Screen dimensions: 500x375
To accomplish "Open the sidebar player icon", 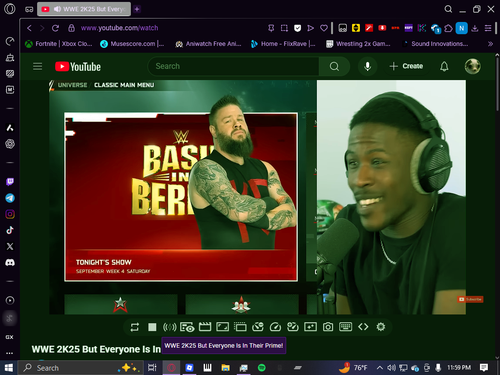I will click(10, 300).
